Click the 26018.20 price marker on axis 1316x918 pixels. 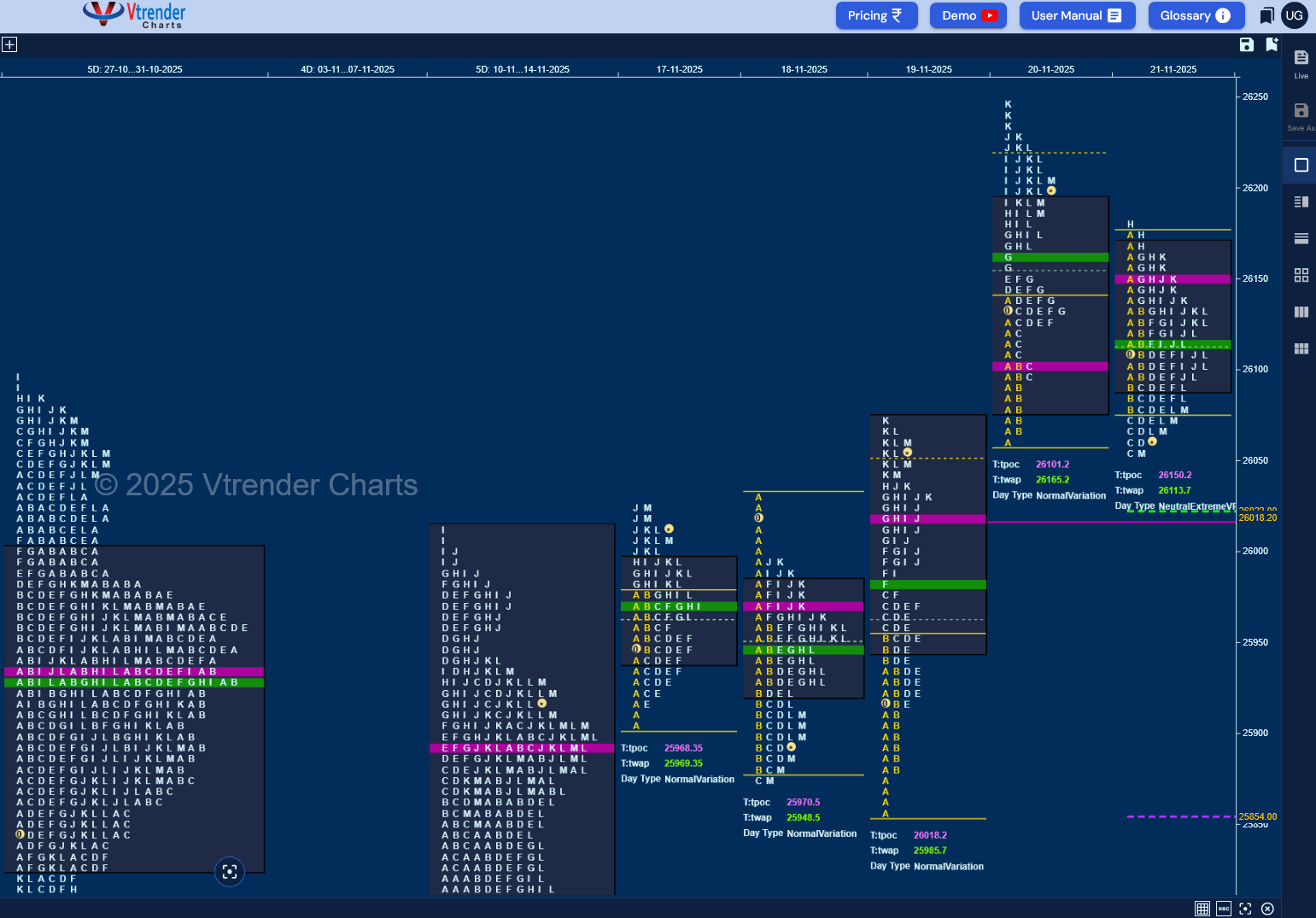(1258, 517)
